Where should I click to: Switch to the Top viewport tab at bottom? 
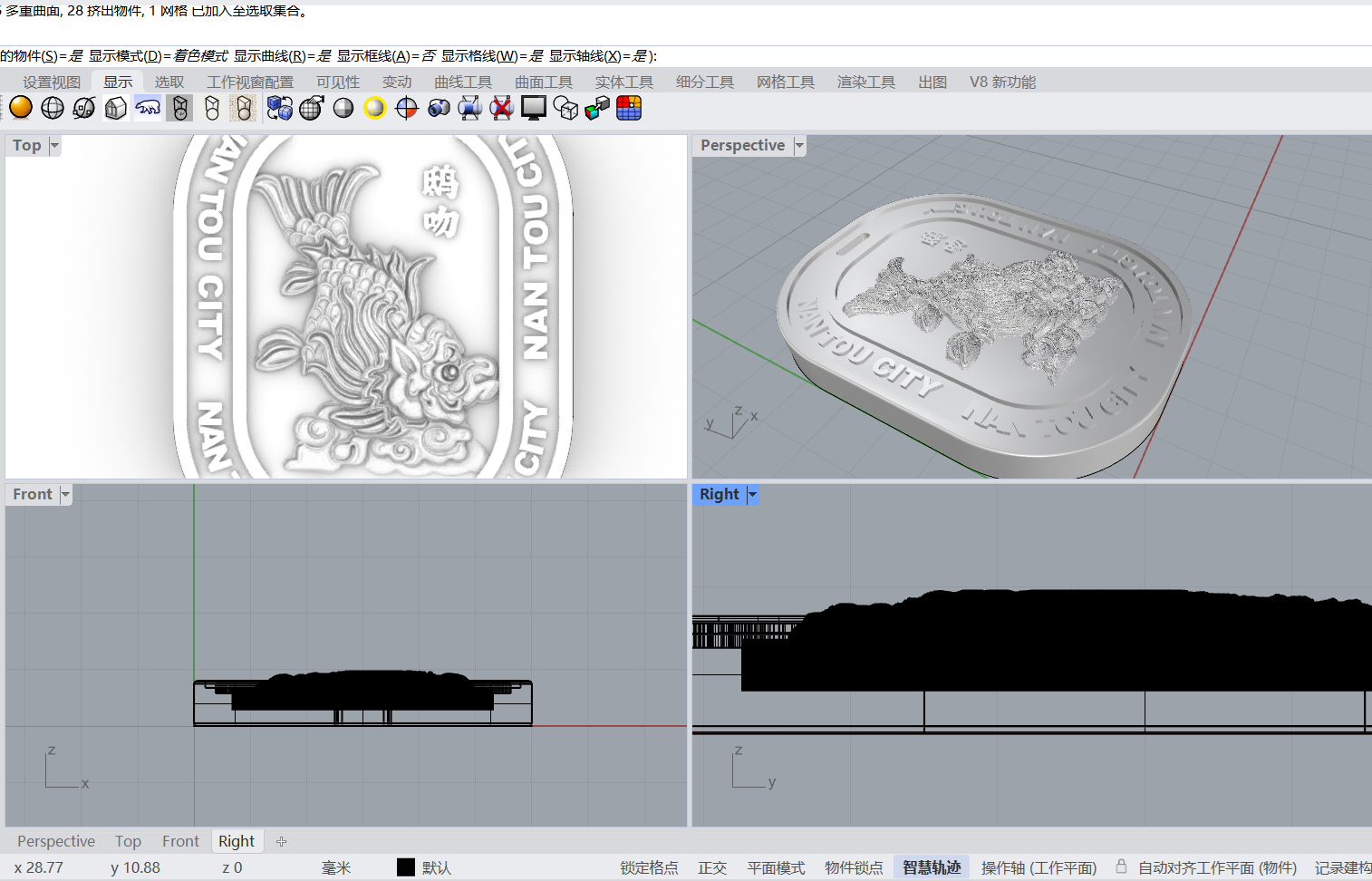(128, 841)
